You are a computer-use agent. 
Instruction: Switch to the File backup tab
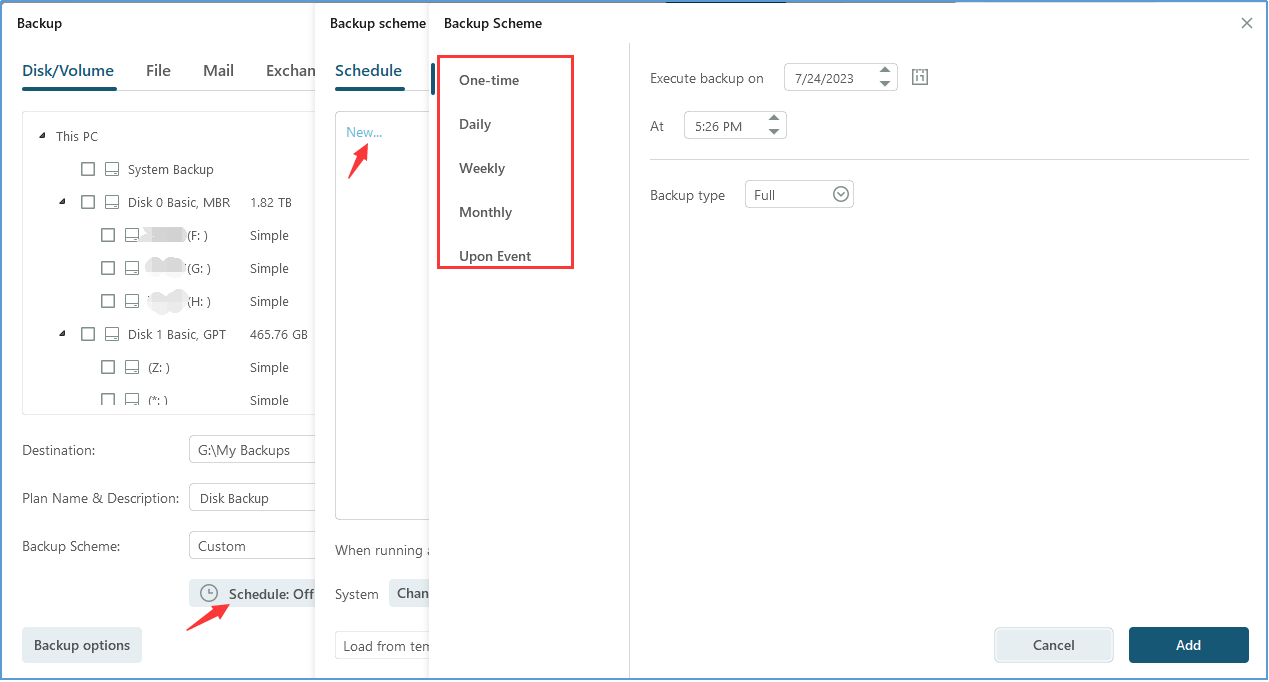point(157,70)
